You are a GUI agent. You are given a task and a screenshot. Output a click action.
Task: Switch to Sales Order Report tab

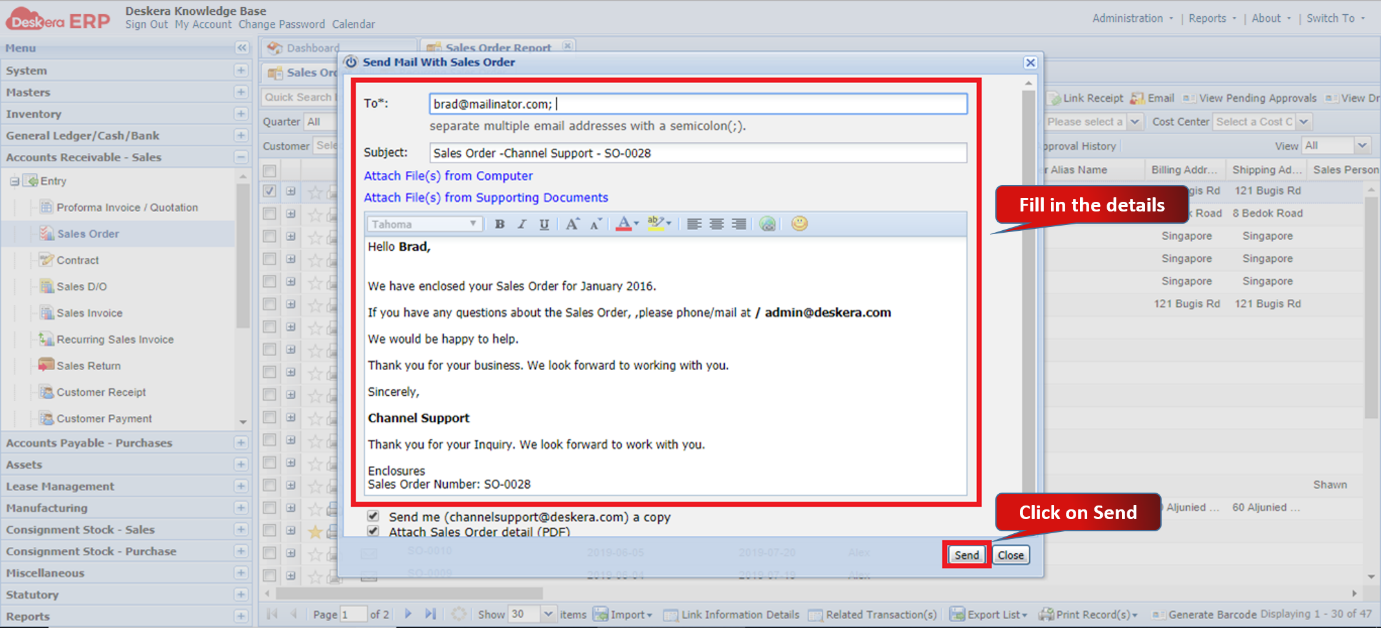(498, 47)
